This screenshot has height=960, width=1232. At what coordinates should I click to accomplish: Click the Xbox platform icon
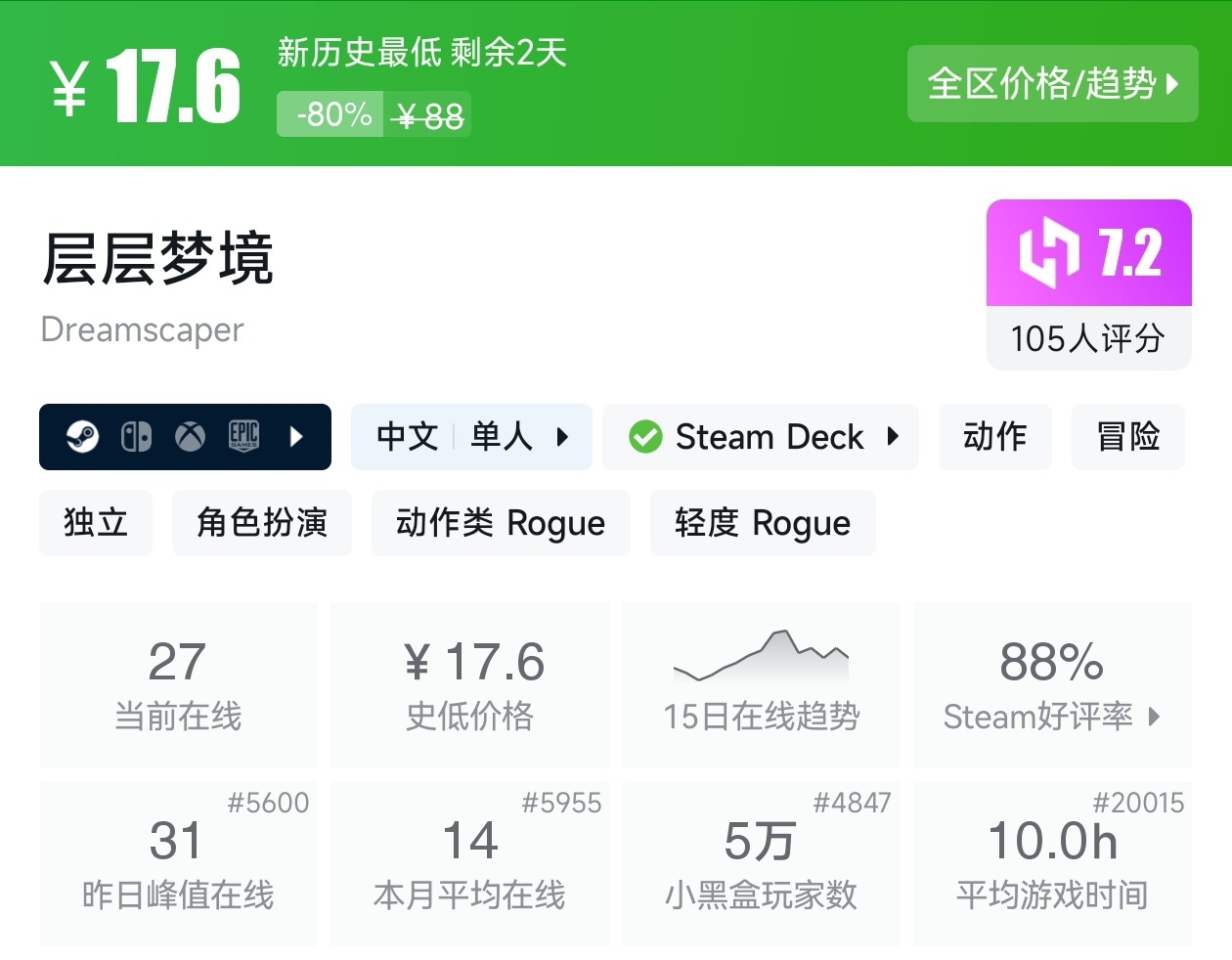pos(191,437)
